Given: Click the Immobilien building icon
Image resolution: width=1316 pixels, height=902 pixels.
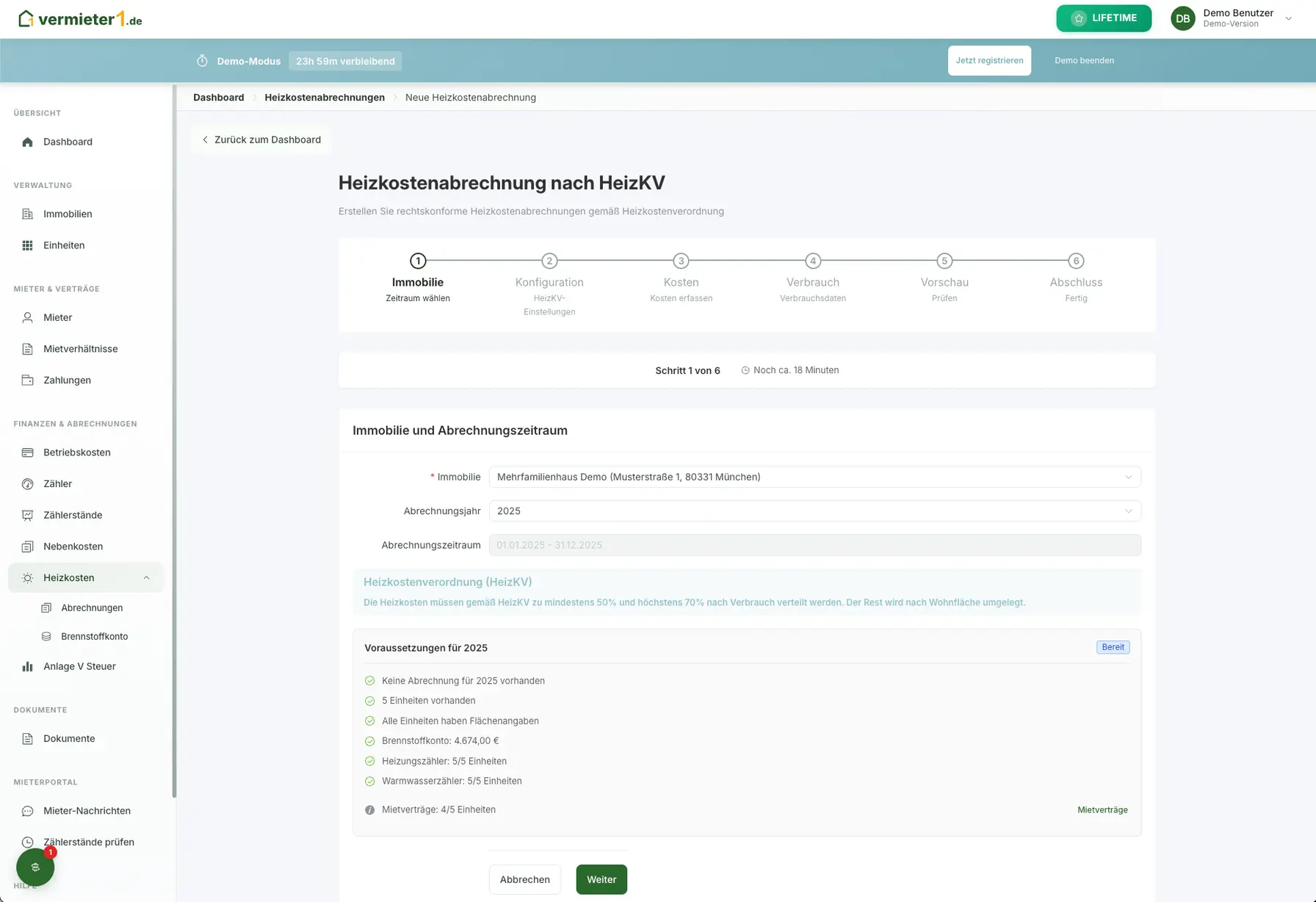Looking at the screenshot, I should pyautogui.click(x=27, y=214).
